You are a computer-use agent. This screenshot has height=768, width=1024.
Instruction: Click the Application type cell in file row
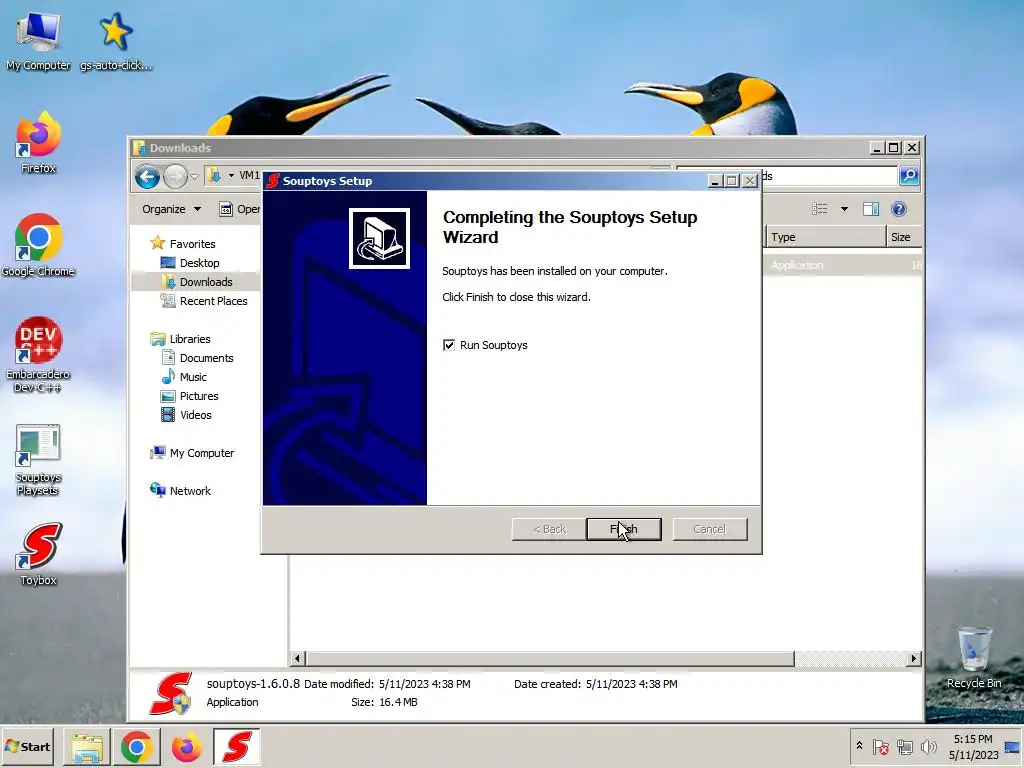[x=797, y=265]
